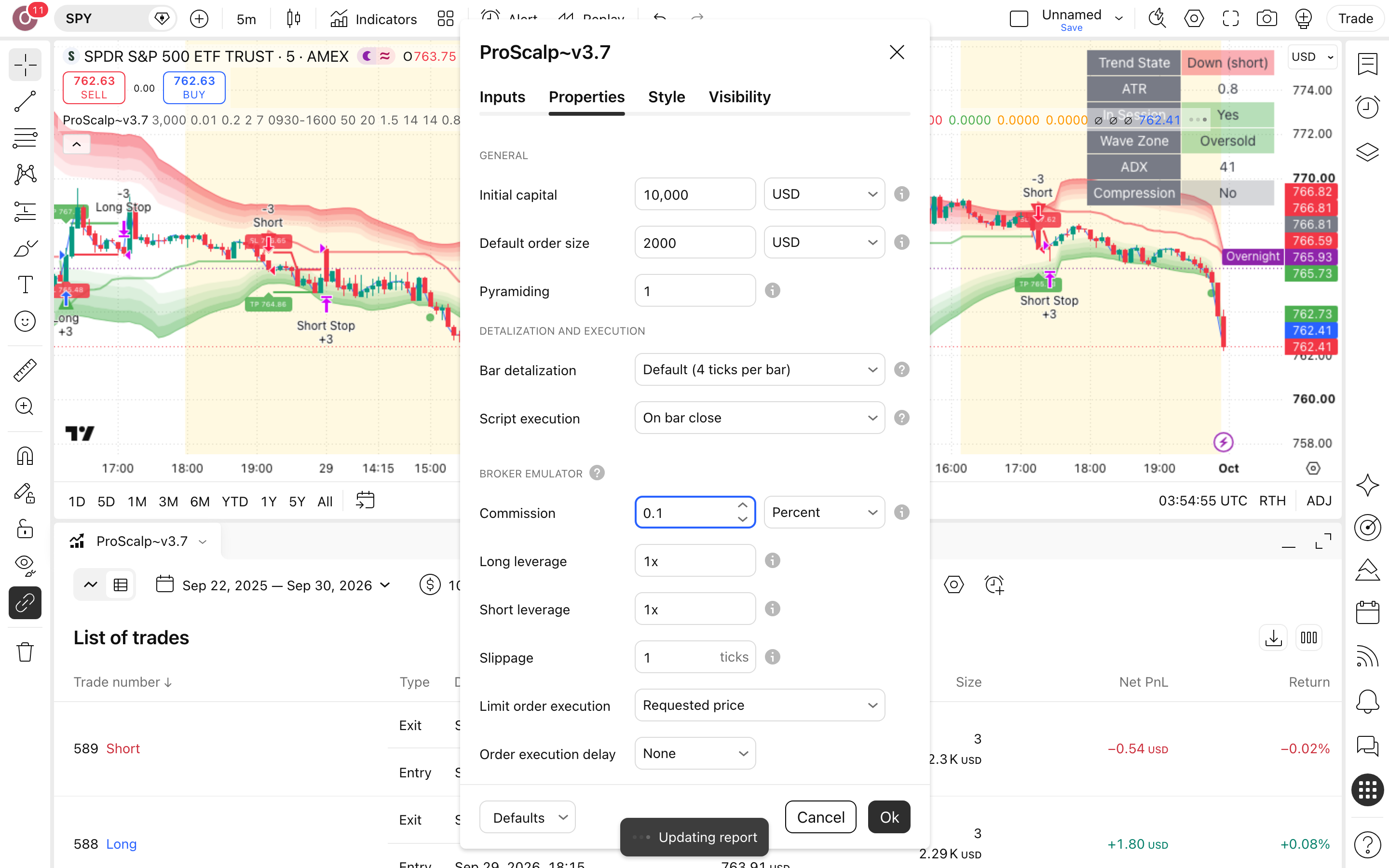The image size is (1389, 868).
Task: Expand the Script execution dropdown
Action: point(759,418)
